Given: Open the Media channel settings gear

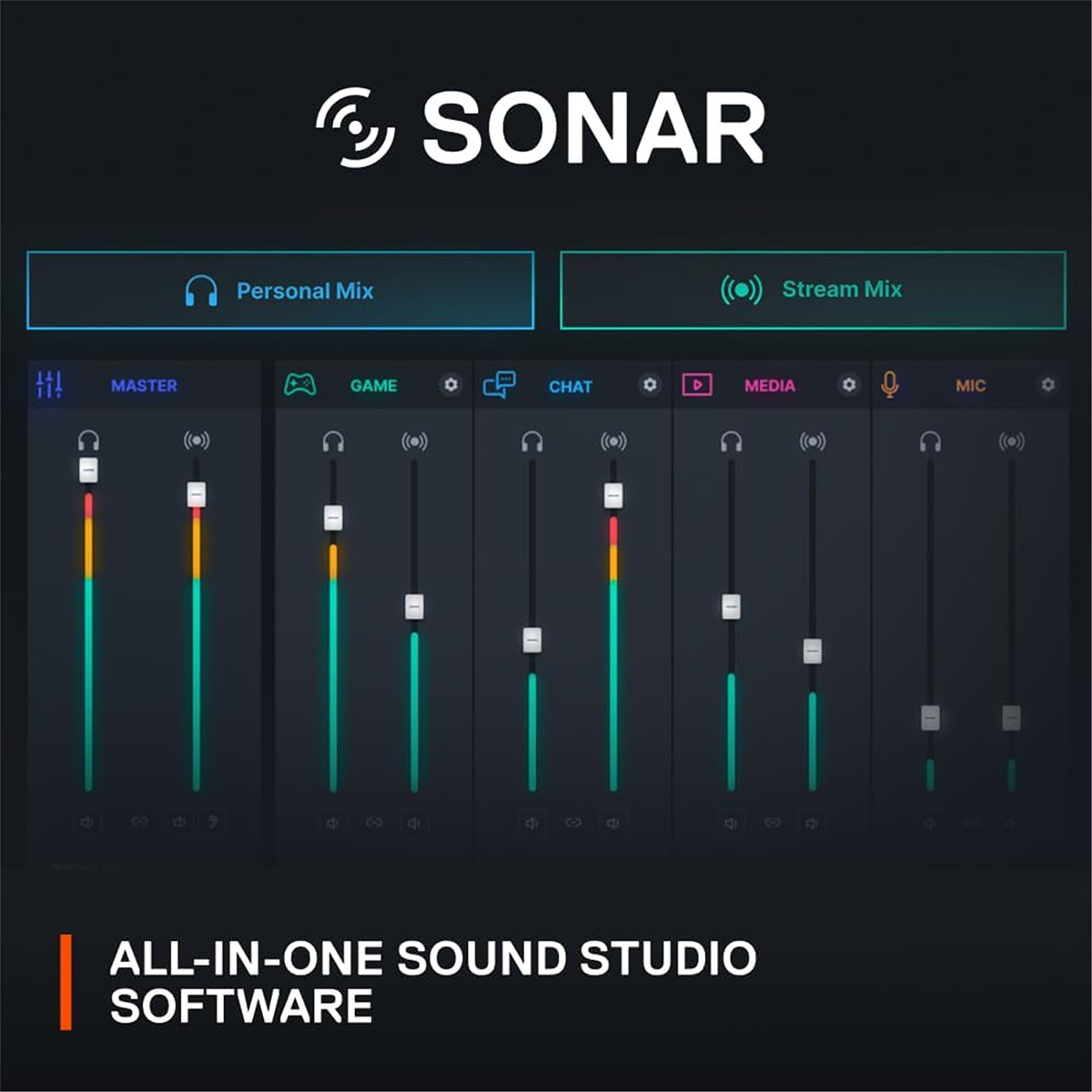Looking at the screenshot, I should point(849,386).
